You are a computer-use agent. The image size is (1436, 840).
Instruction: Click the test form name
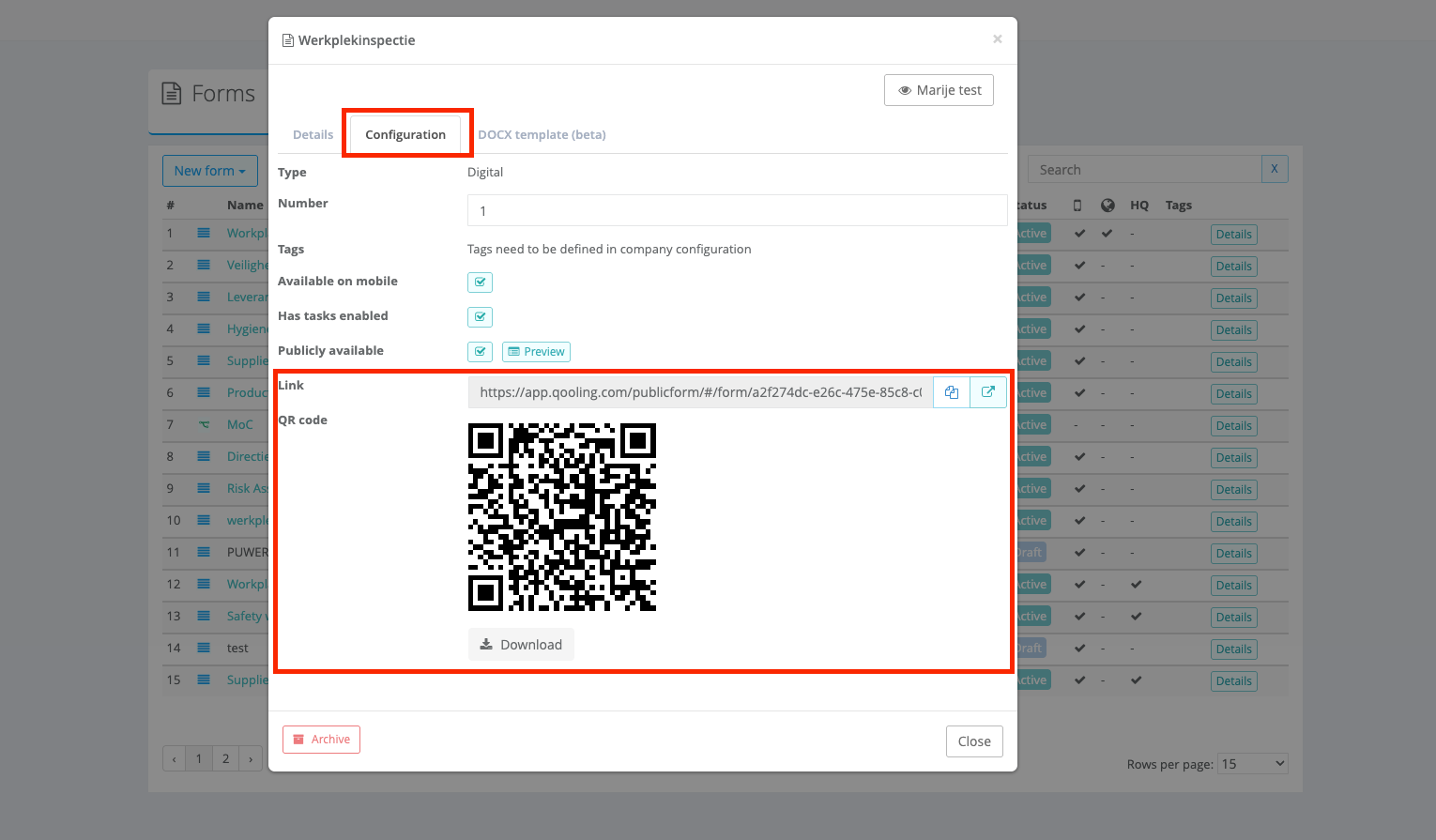point(237,648)
